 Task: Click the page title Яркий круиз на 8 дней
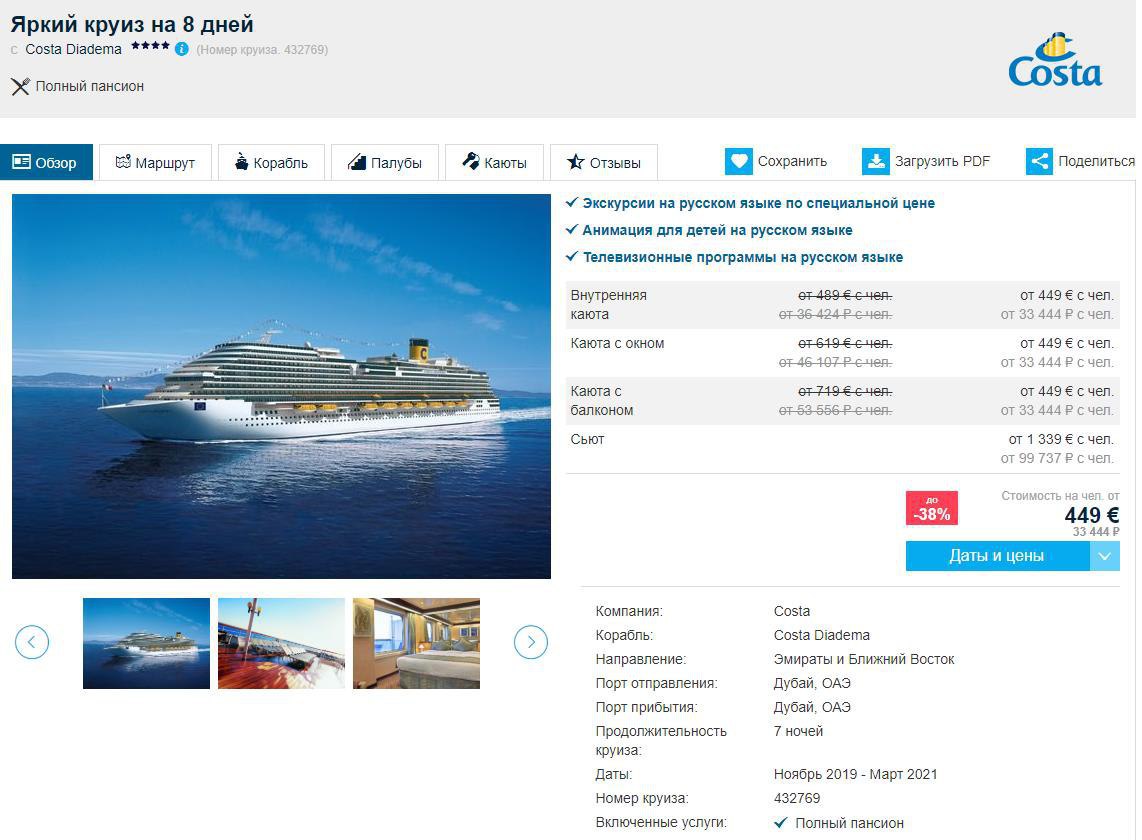point(132,24)
